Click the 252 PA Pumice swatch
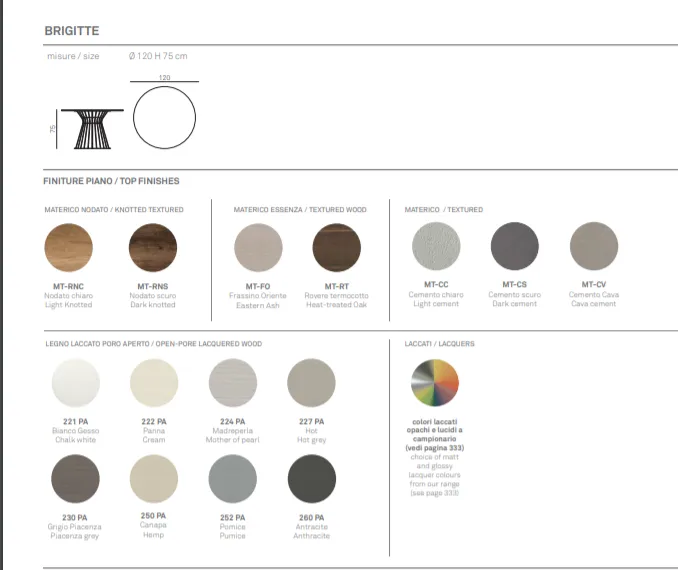This screenshot has height=570, width=678. click(233, 479)
